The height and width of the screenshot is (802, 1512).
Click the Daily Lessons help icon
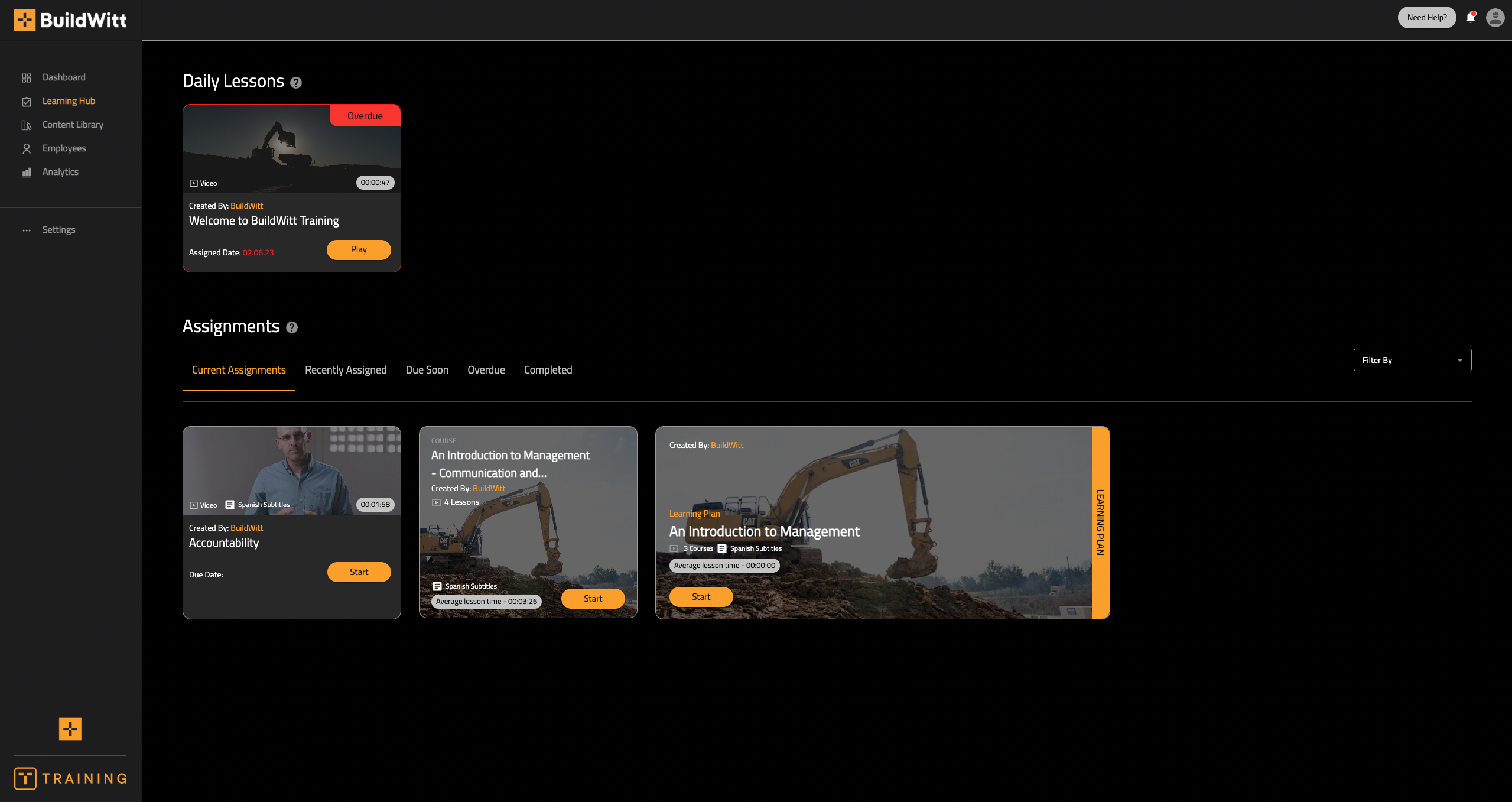(x=296, y=83)
